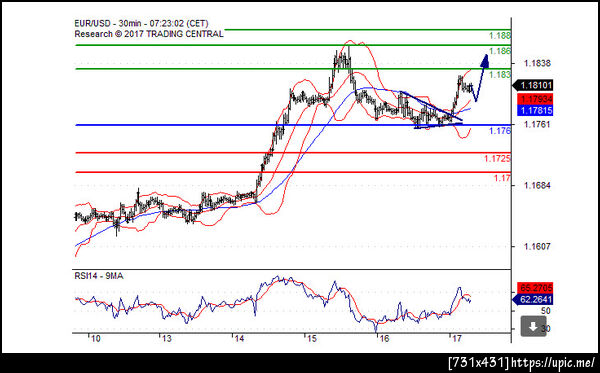The width and height of the screenshot is (600, 373).
Task: Click the date label 15 on time axis
Action: [x=312, y=339]
